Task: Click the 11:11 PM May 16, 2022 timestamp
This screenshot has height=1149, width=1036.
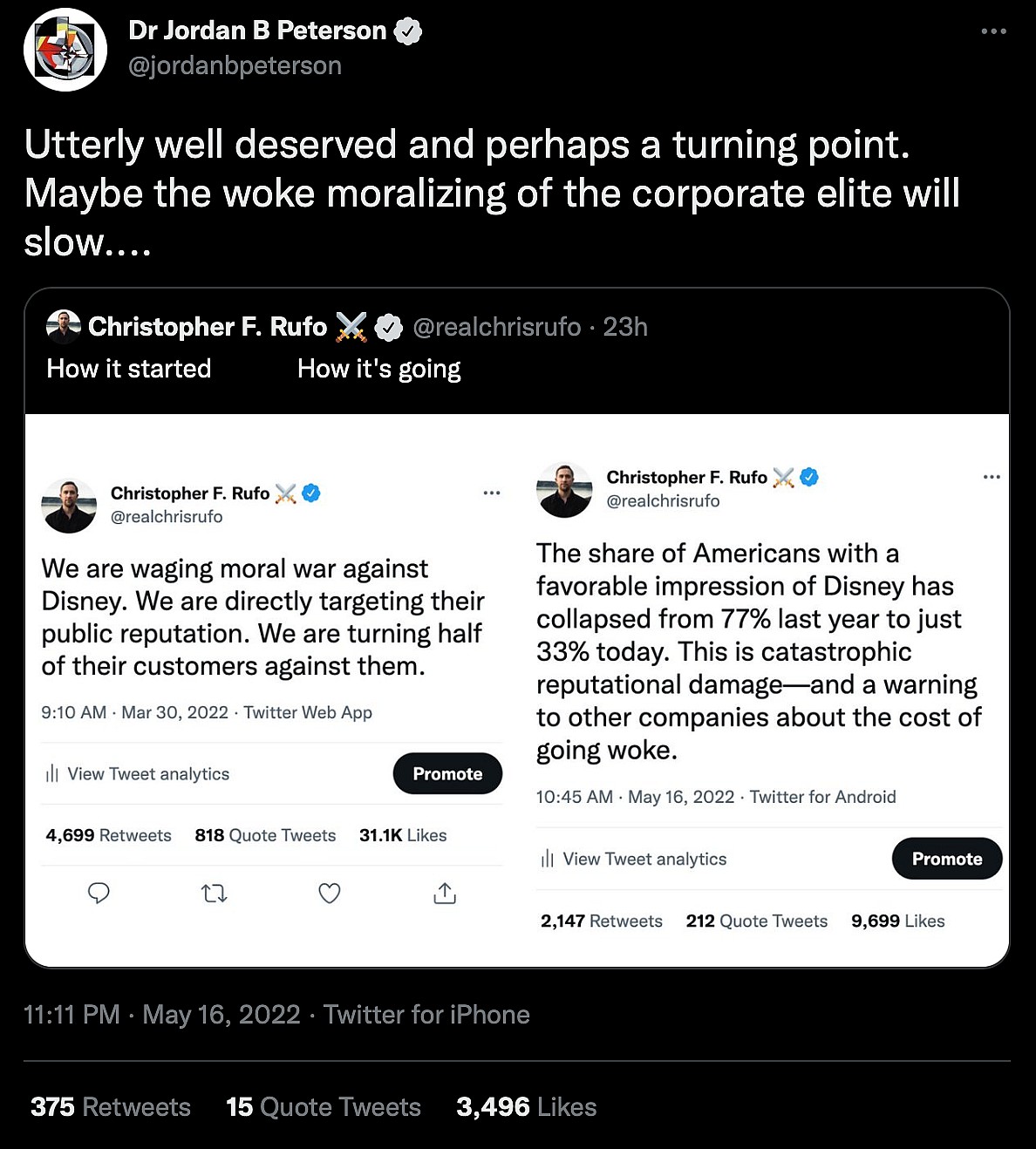Action: pyautogui.click(x=162, y=1015)
